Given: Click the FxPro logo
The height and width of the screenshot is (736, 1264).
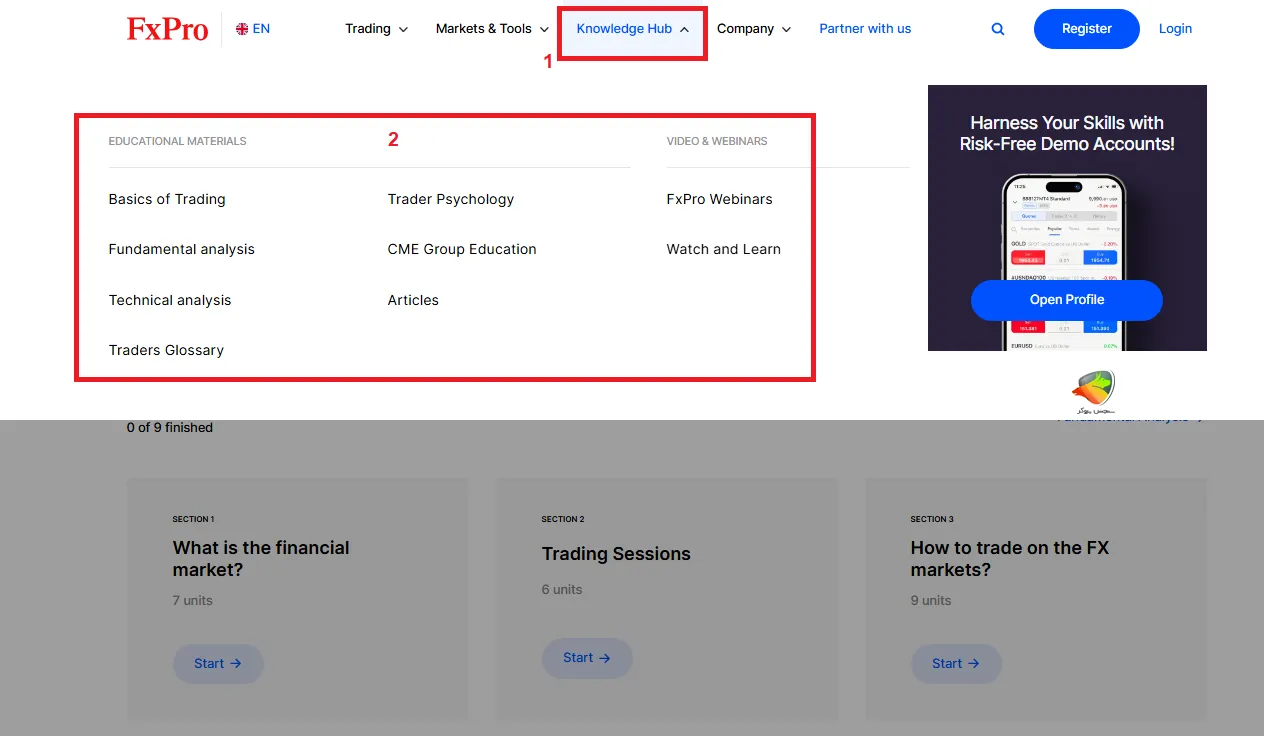Looking at the screenshot, I should point(167,29).
